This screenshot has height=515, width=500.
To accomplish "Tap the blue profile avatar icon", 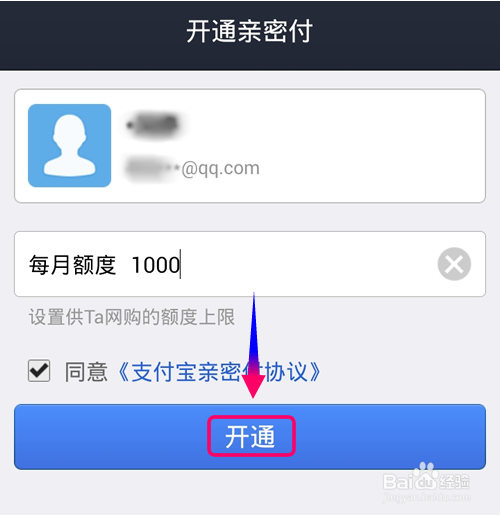I will (x=69, y=145).
